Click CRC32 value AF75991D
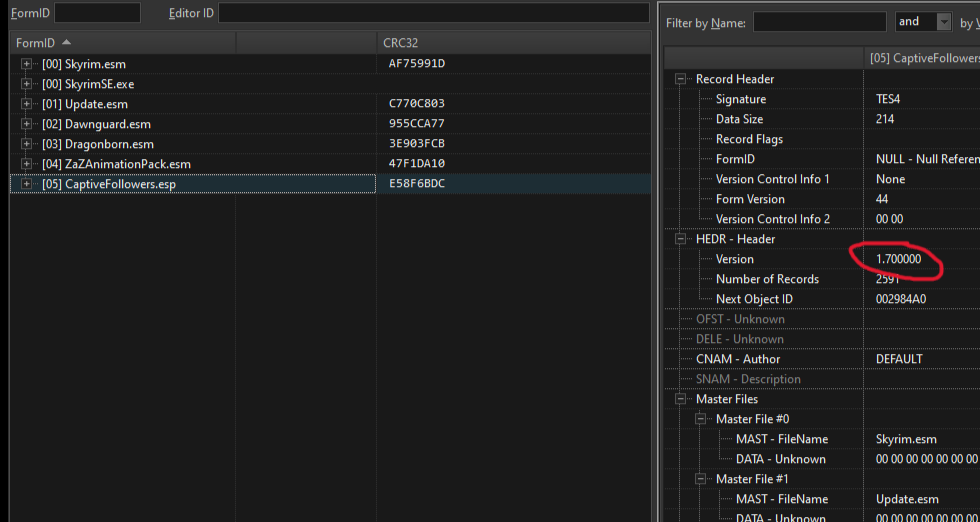Screen dimensions: 980x522 click(x=416, y=64)
